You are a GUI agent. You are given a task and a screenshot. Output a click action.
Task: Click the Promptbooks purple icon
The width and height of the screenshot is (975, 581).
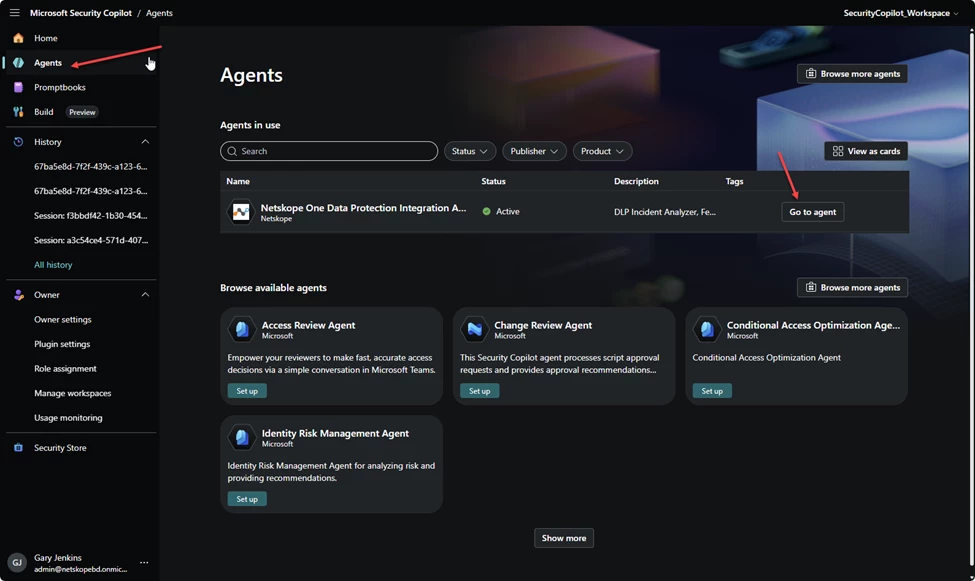point(19,87)
